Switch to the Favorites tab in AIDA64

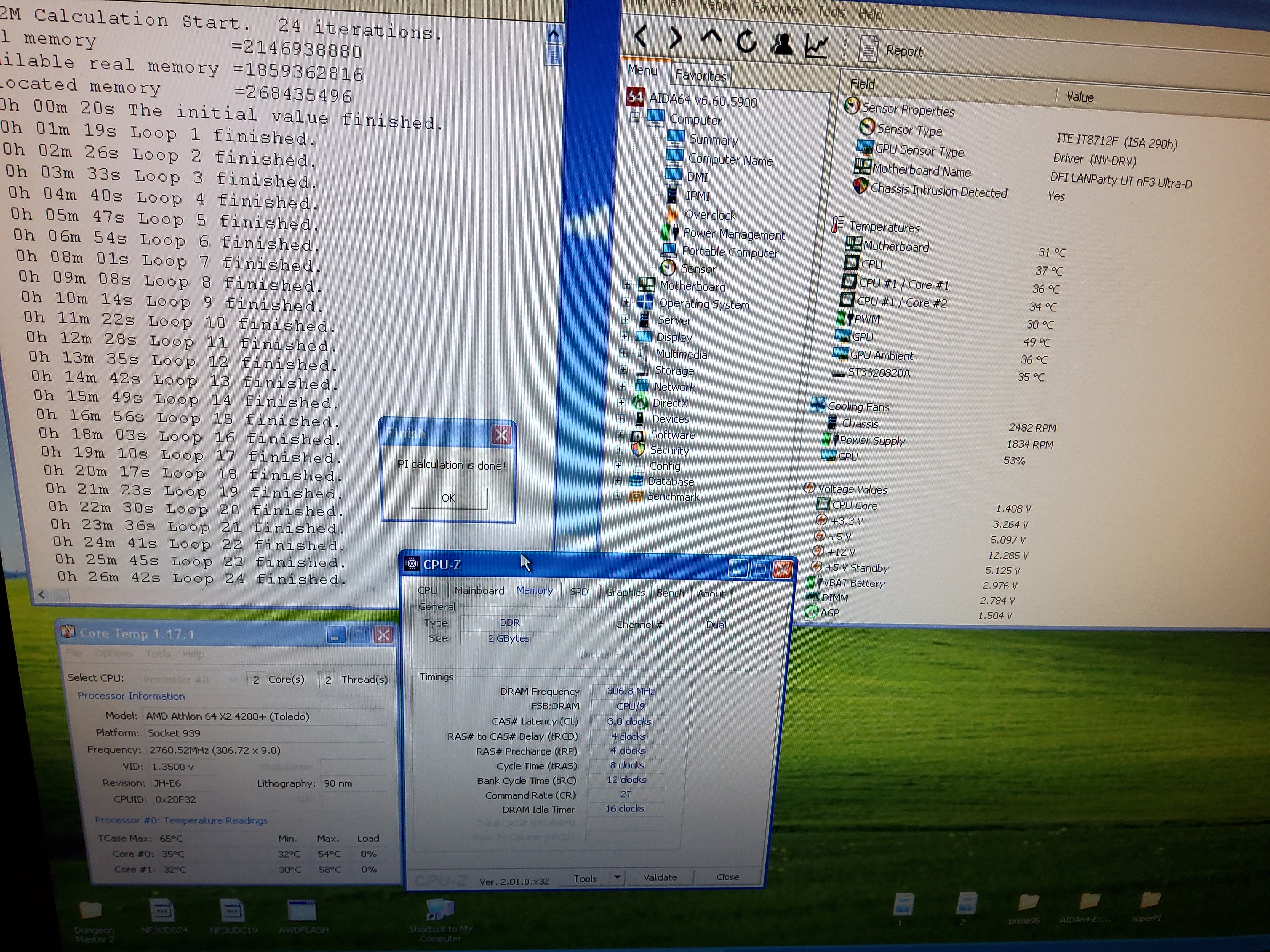click(701, 75)
